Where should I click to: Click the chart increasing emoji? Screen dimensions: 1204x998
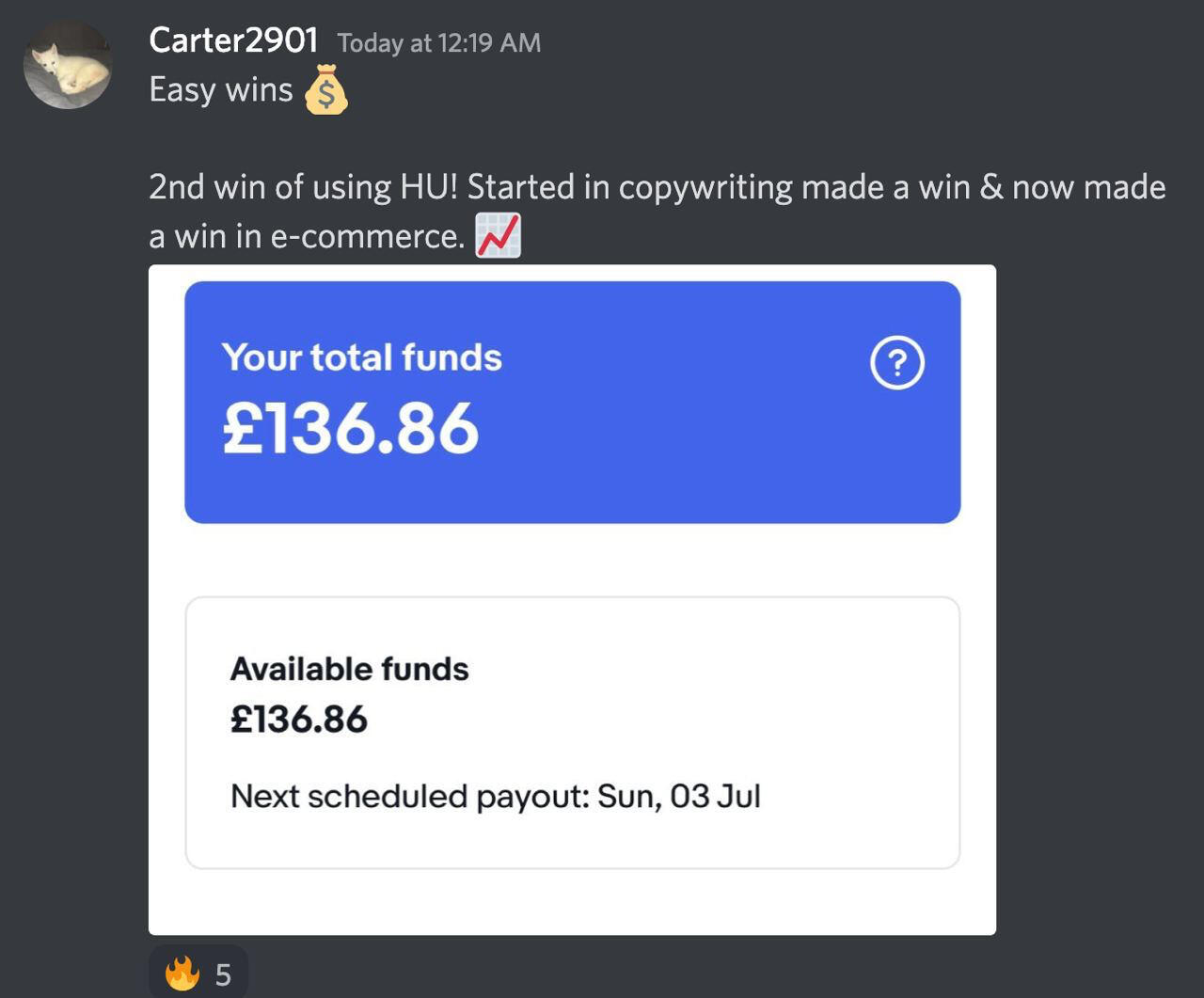tap(499, 235)
